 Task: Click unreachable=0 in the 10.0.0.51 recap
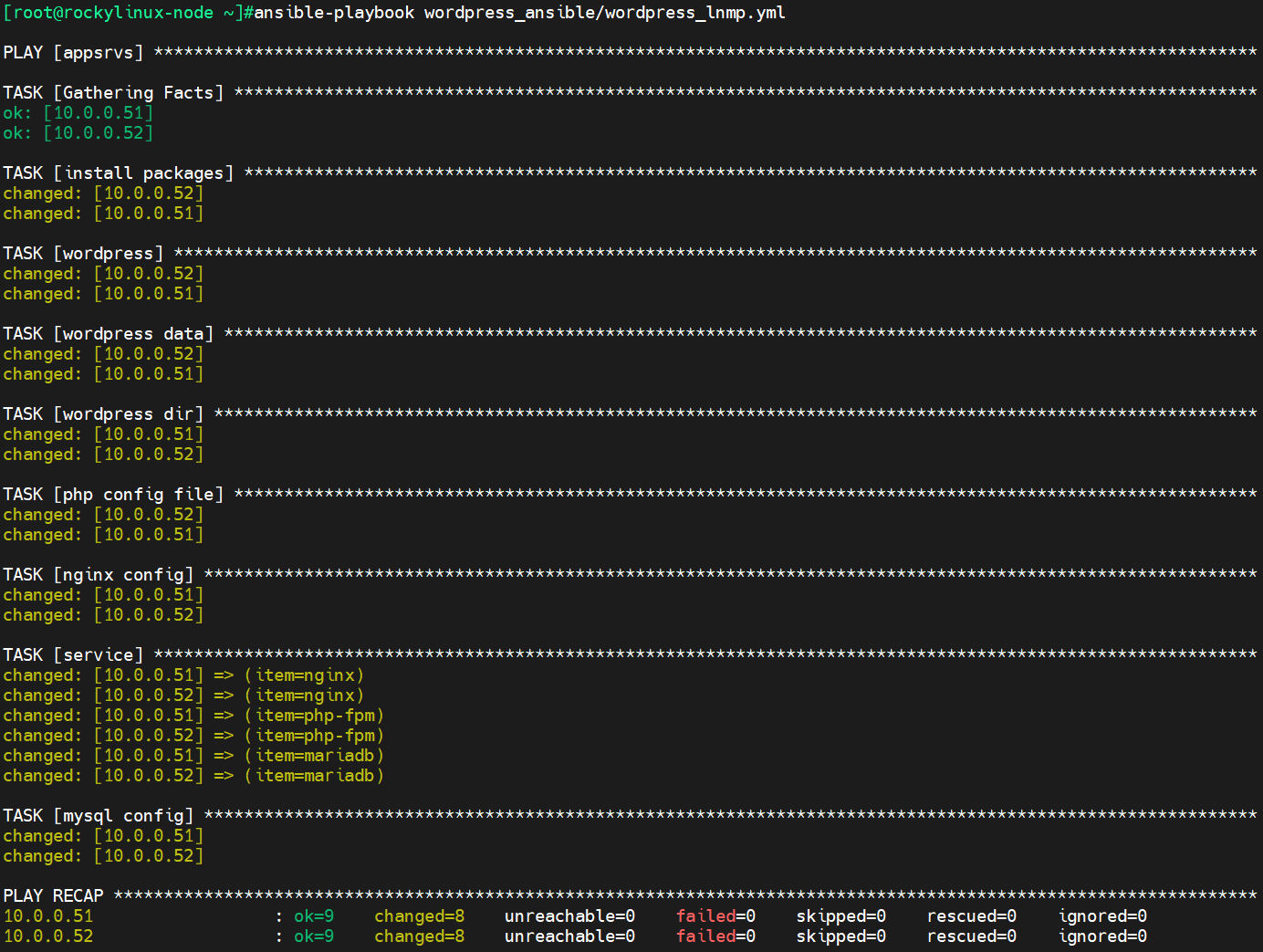tap(569, 915)
